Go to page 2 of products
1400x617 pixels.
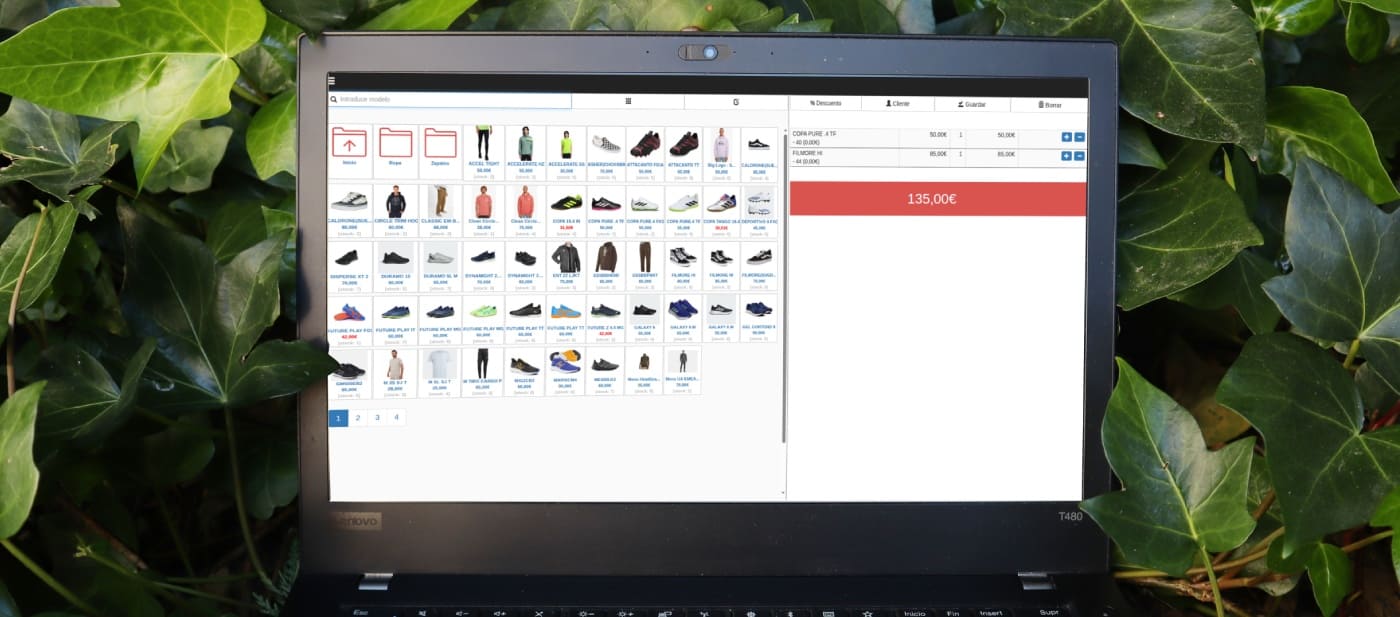click(x=358, y=418)
